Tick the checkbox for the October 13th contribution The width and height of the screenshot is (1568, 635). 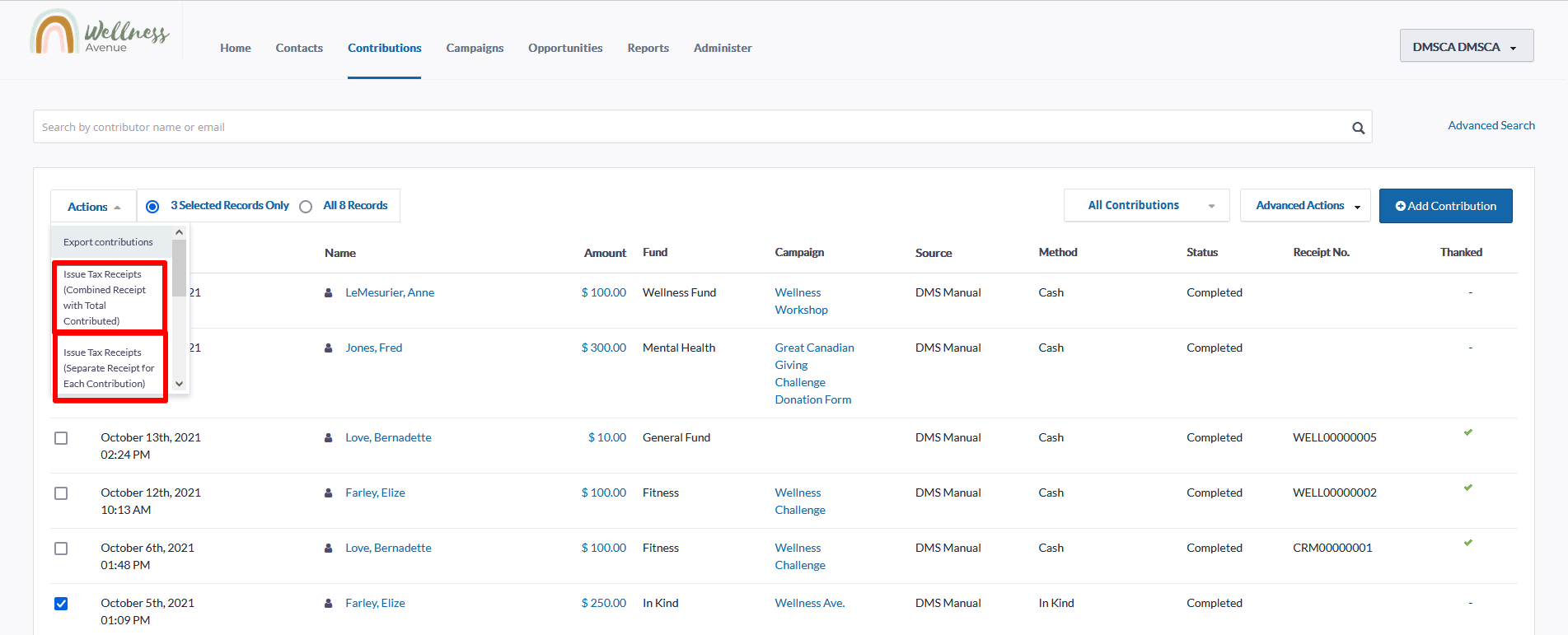[x=61, y=438]
